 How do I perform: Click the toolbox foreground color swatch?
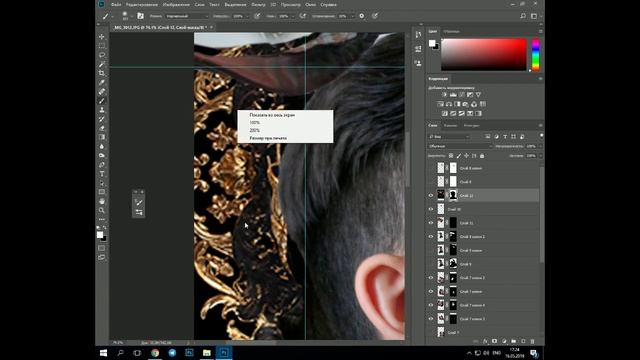pyautogui.click(x=100, y=235)
